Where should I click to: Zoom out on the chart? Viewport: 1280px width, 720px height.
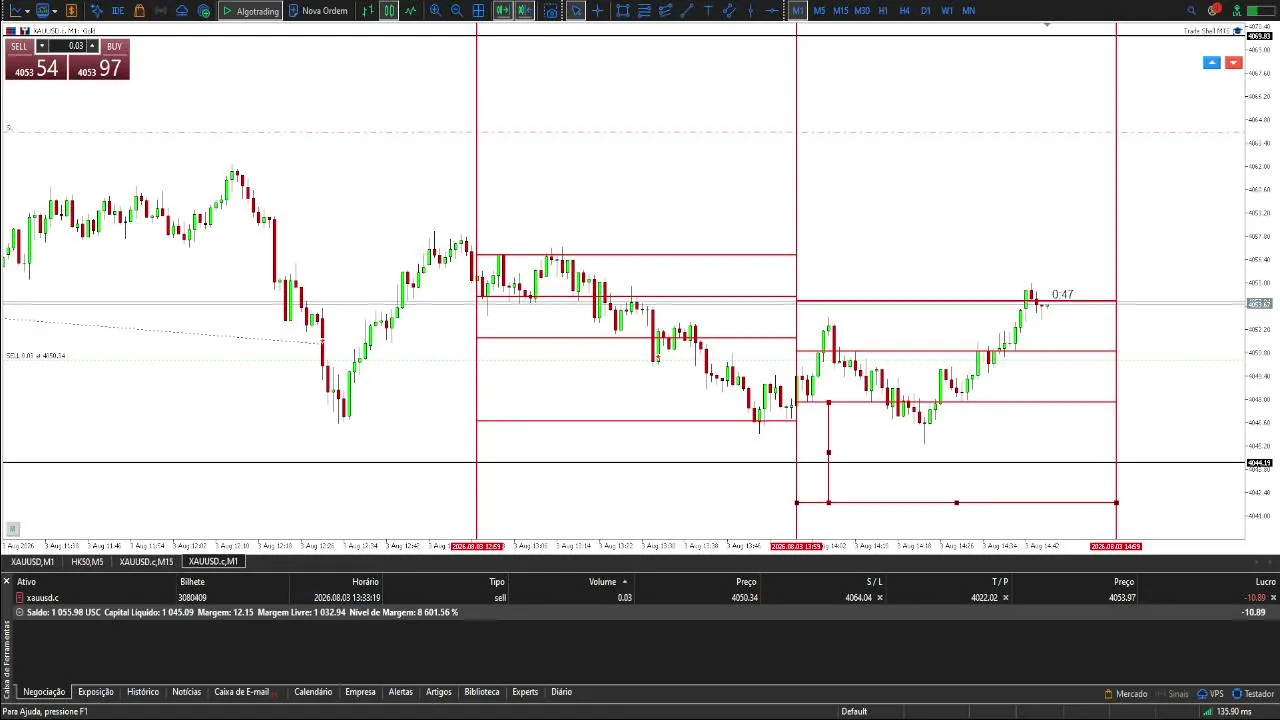(x=457, y=11)
